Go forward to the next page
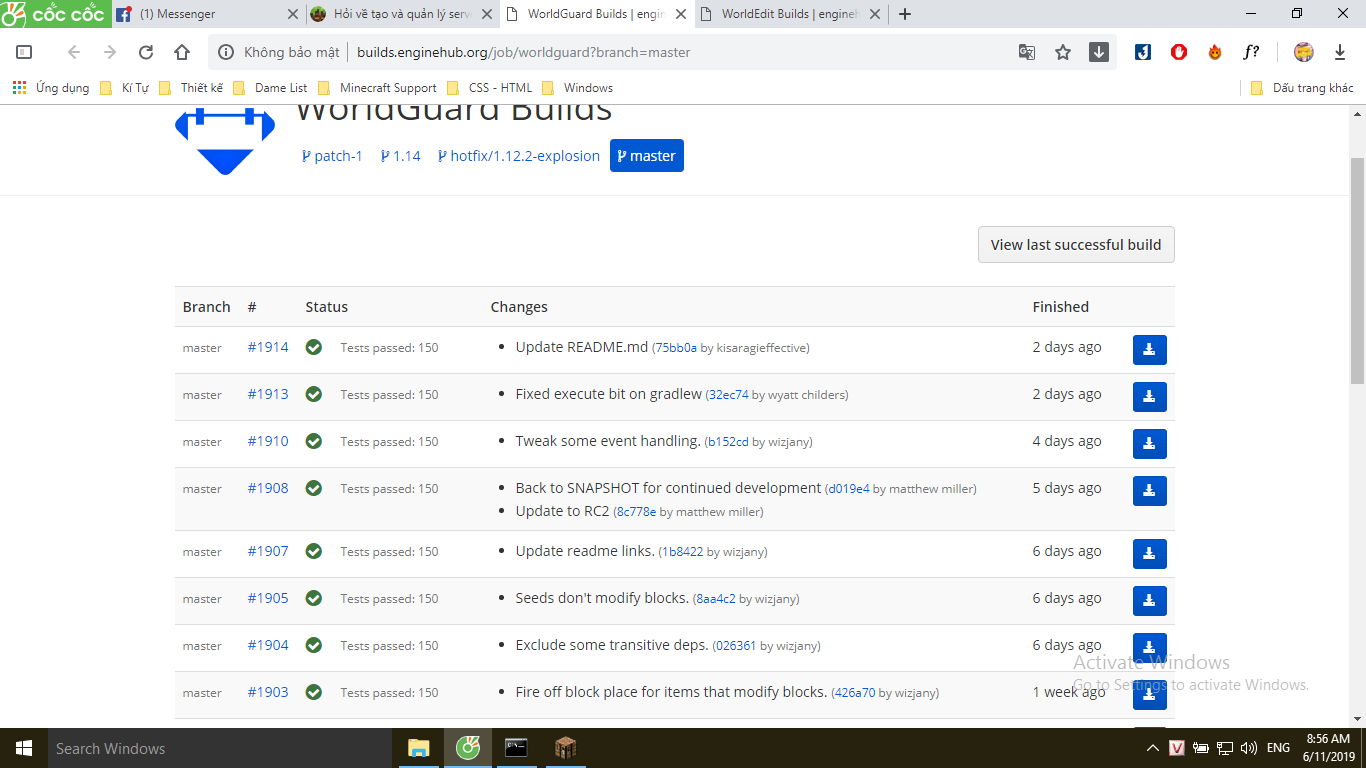The width and height of the screenshot is (1366, 768). (110, 52)
